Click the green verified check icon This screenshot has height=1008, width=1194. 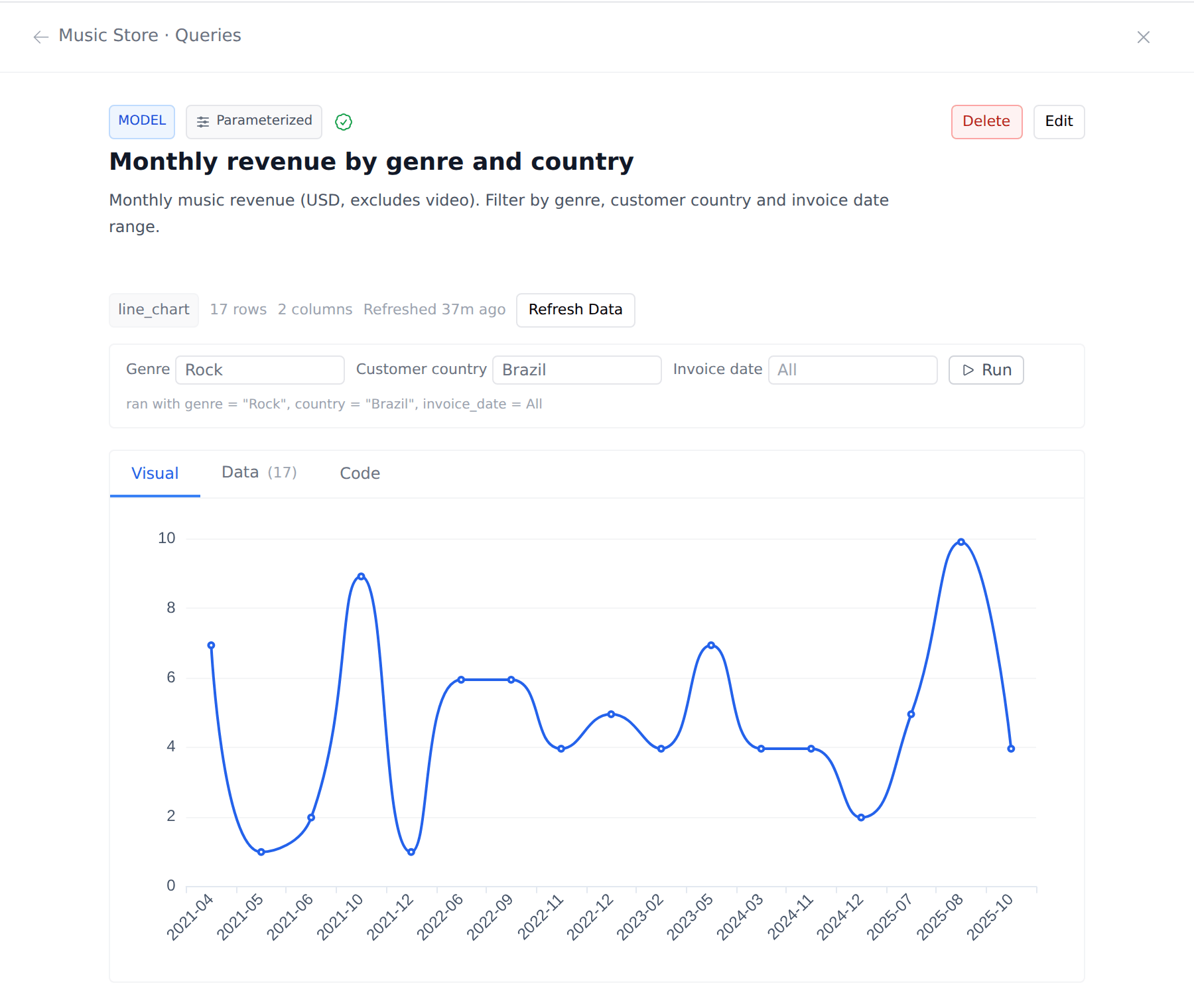click(343, 122)
